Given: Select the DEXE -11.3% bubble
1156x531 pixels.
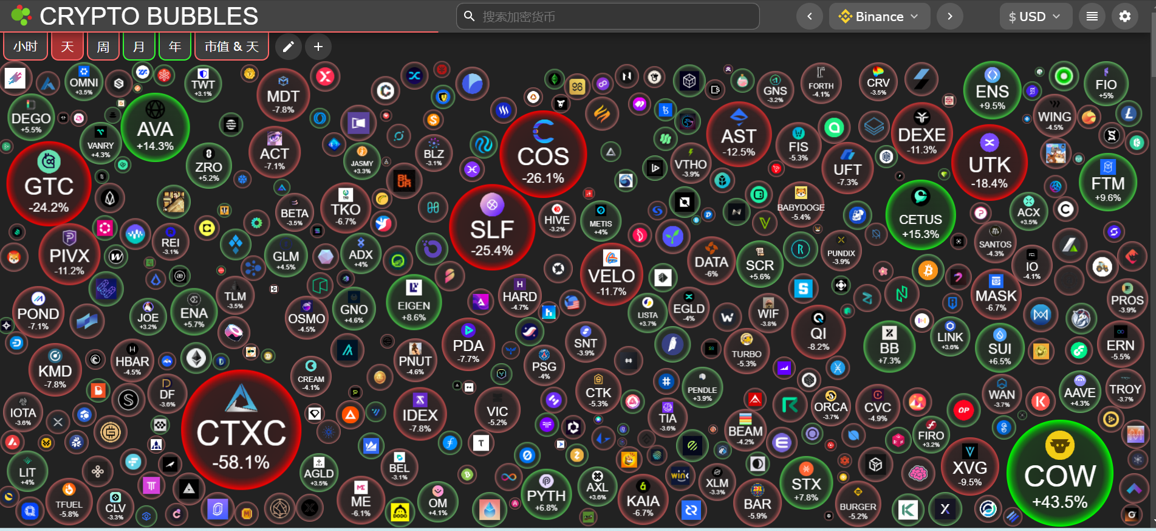Looking at the screenshot, I should pos(922,133).
